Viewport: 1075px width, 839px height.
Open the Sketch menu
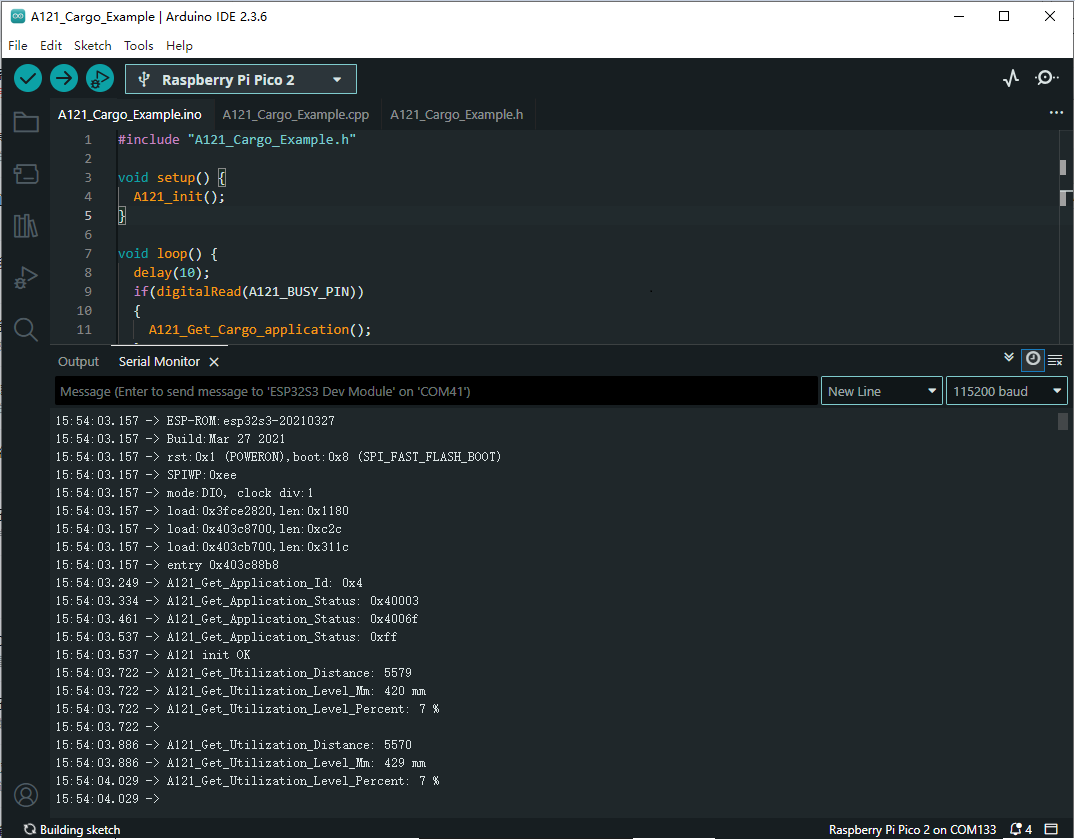click(x=93, y=45)
